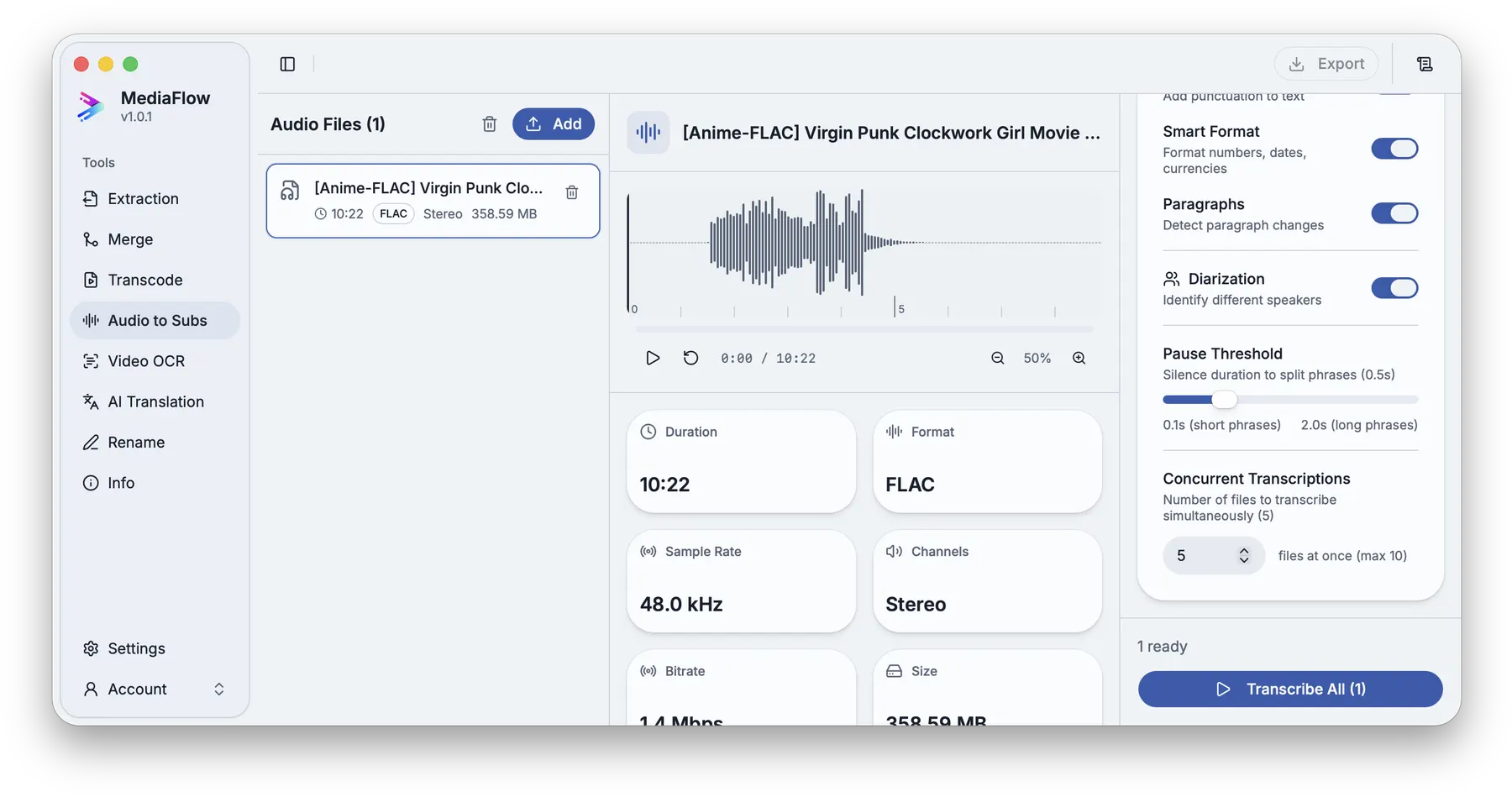Screen dimensions: 1512x797
Task: Open the Info tool
Action: pyautogui.click(x=155, y=483)
